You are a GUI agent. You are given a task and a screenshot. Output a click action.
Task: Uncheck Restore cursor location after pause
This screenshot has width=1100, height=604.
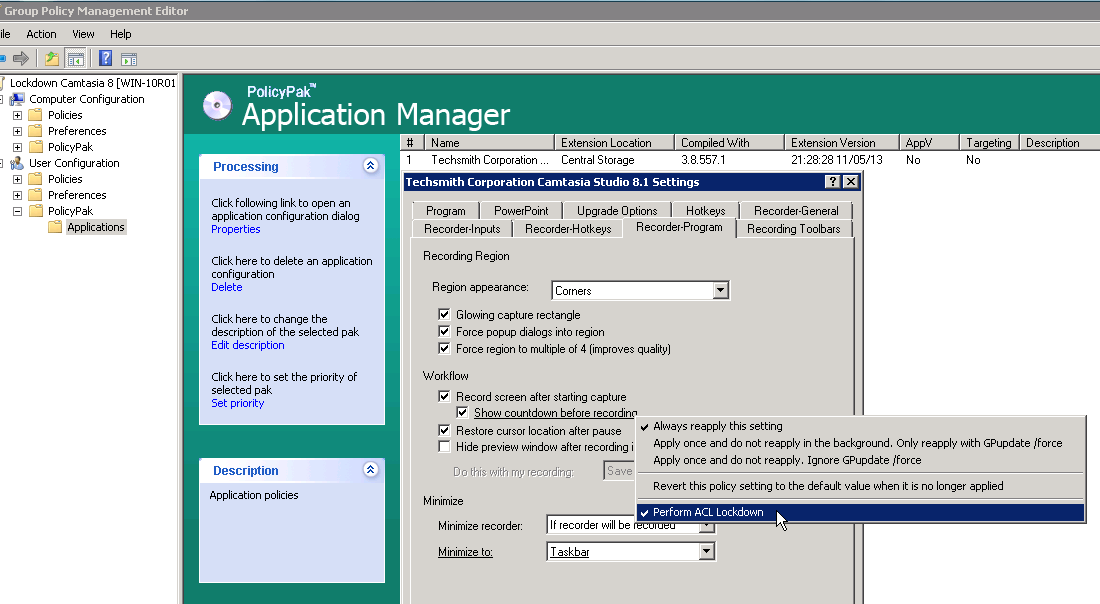pos(444,430)
